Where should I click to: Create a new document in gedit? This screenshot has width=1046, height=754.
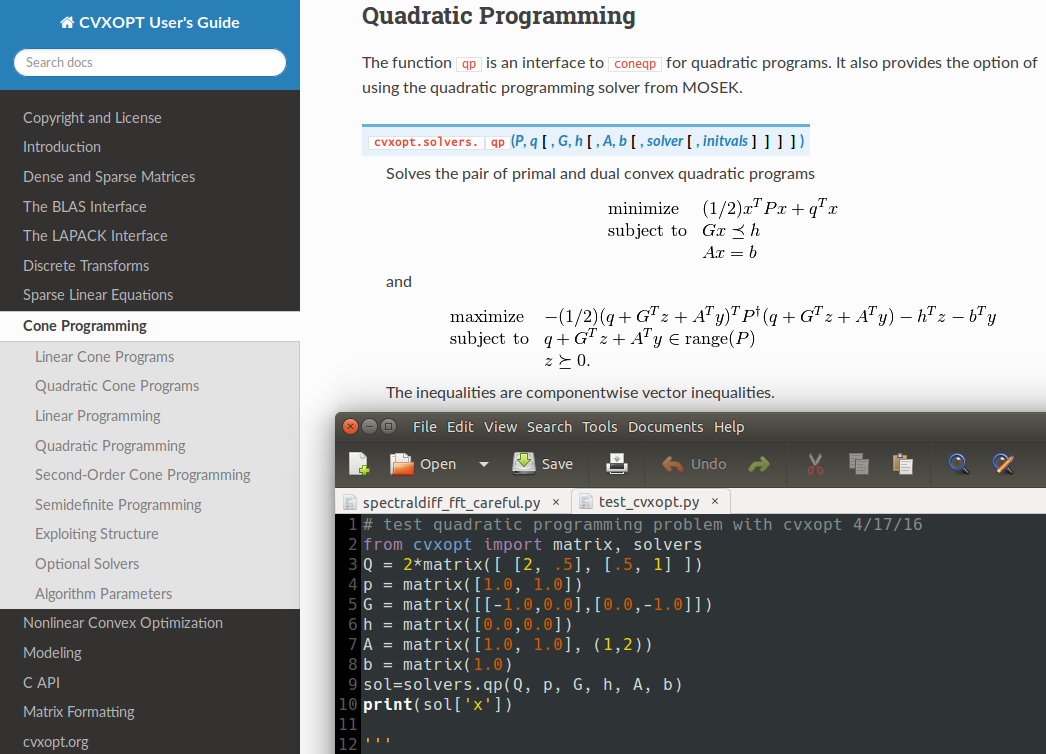[359, 464]
